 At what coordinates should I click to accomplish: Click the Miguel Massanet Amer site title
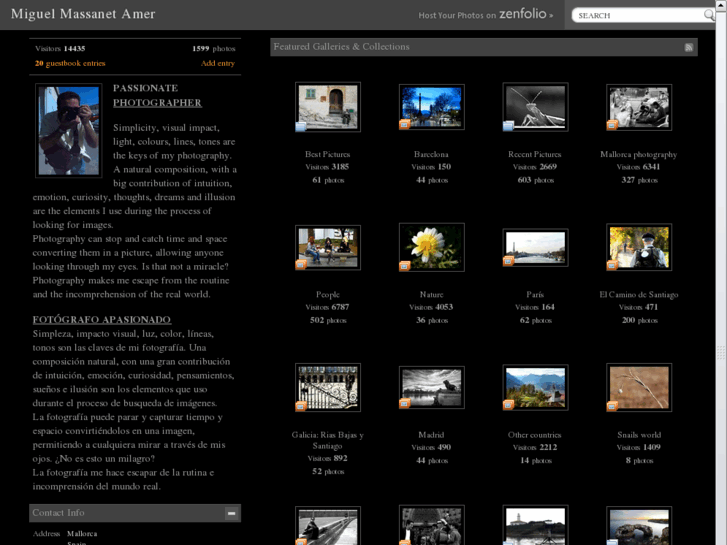point(83,14)
